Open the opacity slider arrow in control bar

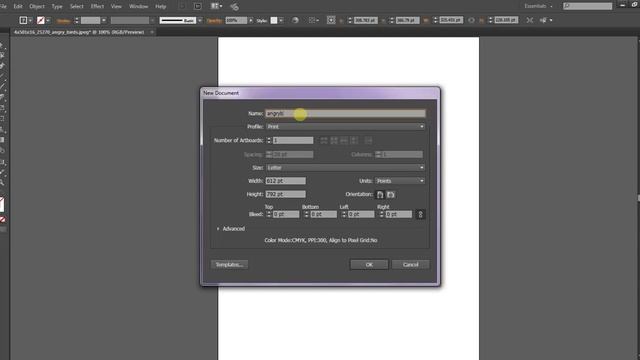pos(251,20)
